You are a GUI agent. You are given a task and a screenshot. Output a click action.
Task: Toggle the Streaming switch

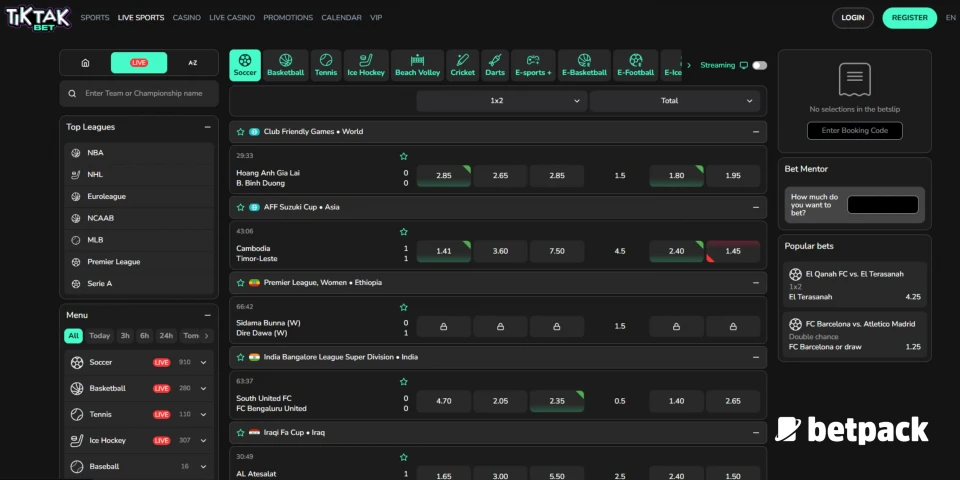(759, 65)
